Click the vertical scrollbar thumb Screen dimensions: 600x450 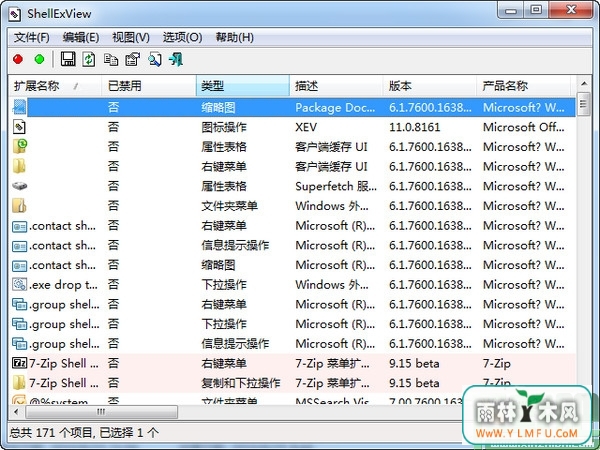click(584, 104)
